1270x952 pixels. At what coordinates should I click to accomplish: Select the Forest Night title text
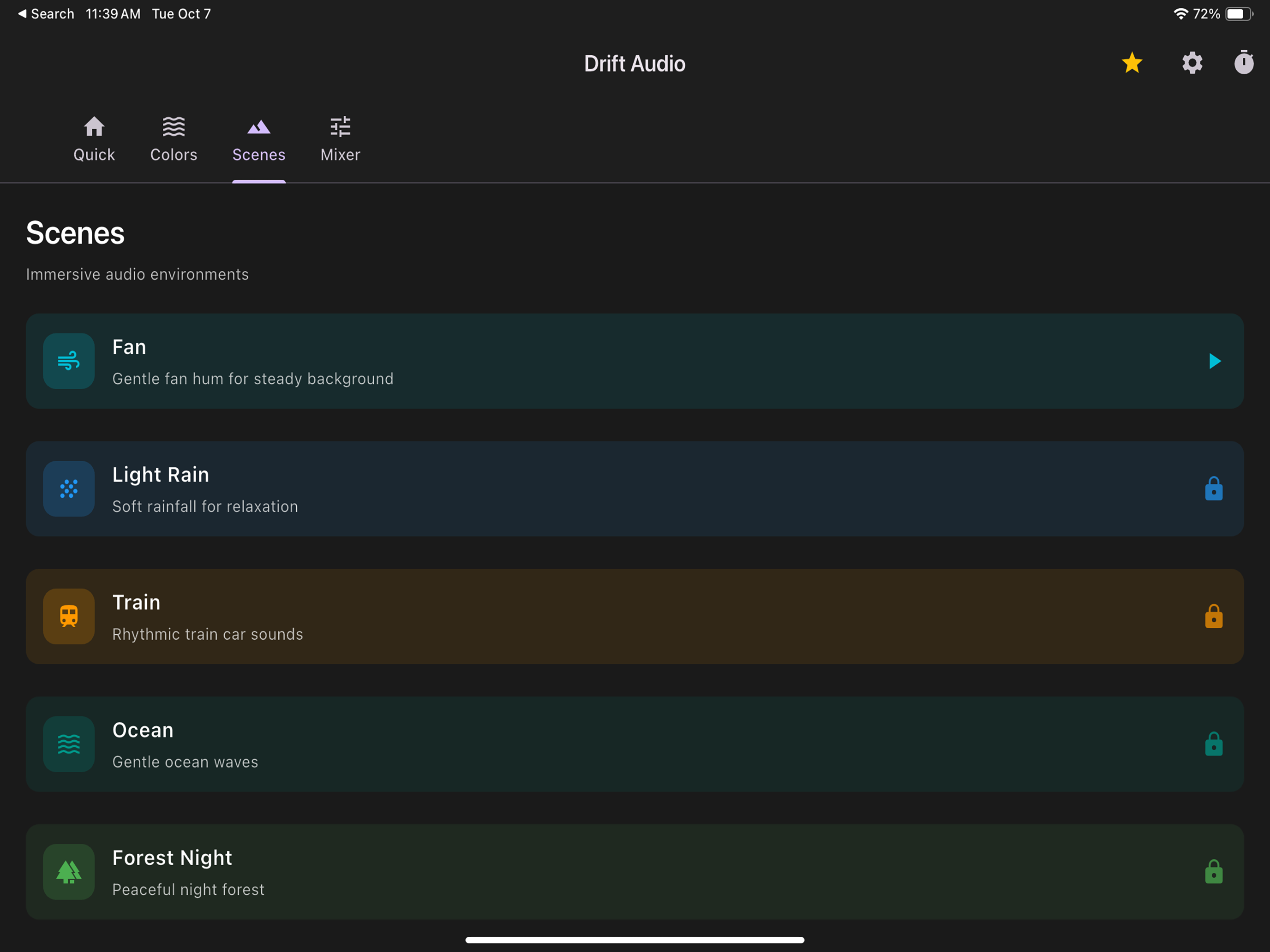(172, 858)
